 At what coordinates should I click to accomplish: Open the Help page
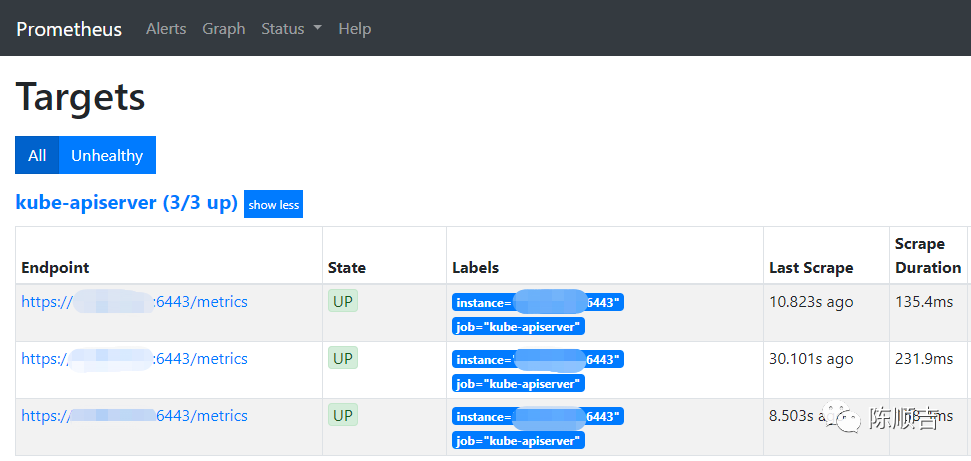(x=354, y=29)
